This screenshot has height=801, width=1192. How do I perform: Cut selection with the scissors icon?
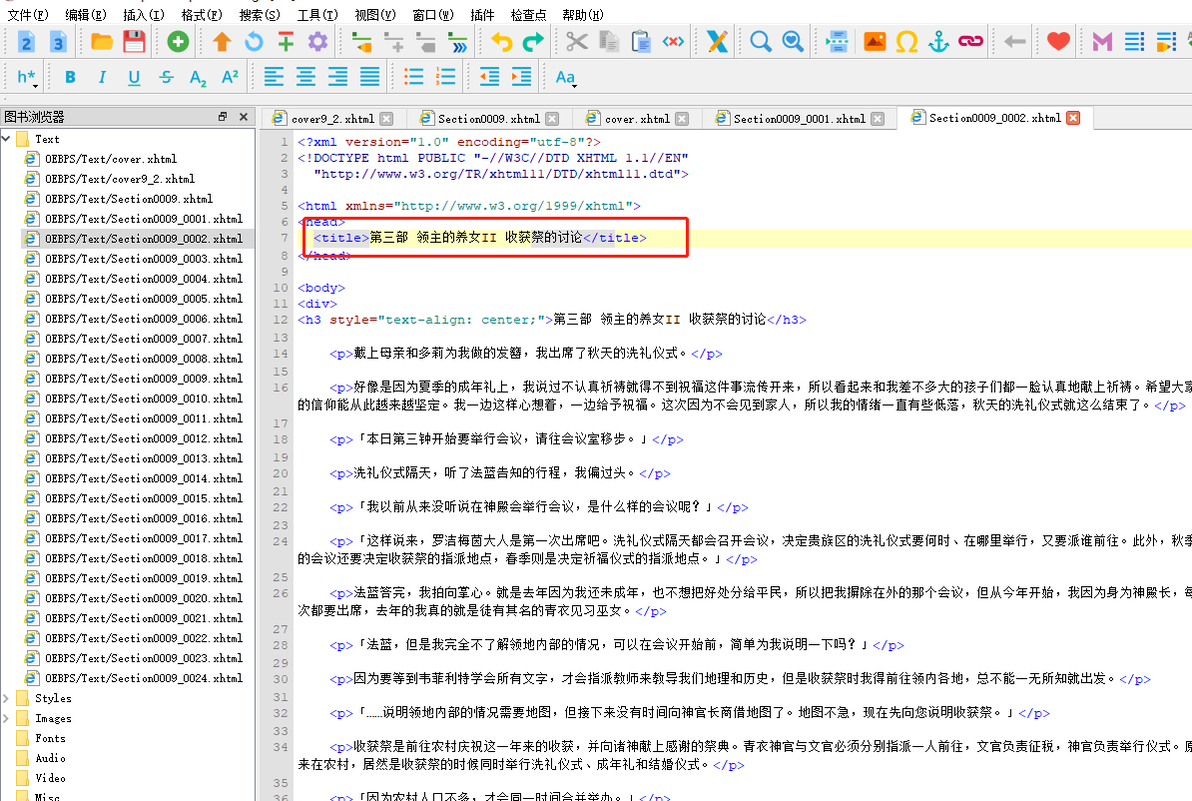click(x=577, y=42)
